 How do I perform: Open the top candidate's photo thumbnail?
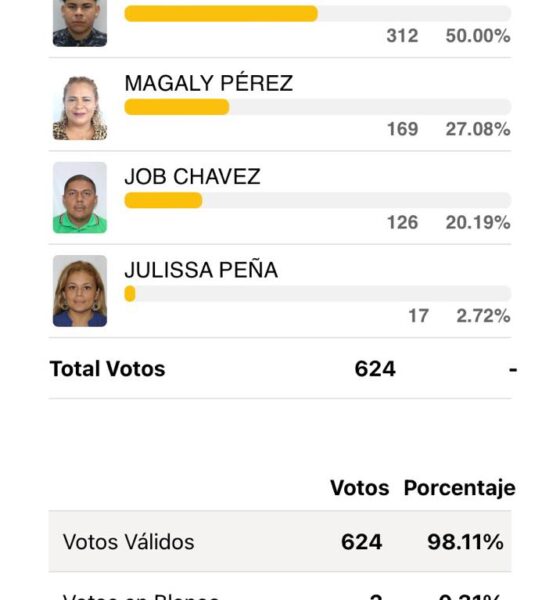tap(80, 23)
